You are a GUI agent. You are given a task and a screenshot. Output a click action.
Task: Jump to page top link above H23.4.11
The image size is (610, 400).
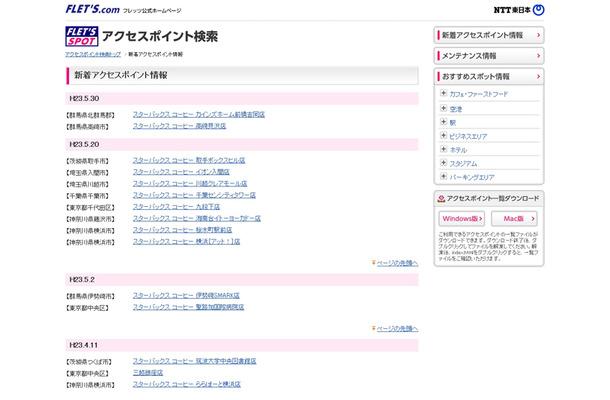395,329
